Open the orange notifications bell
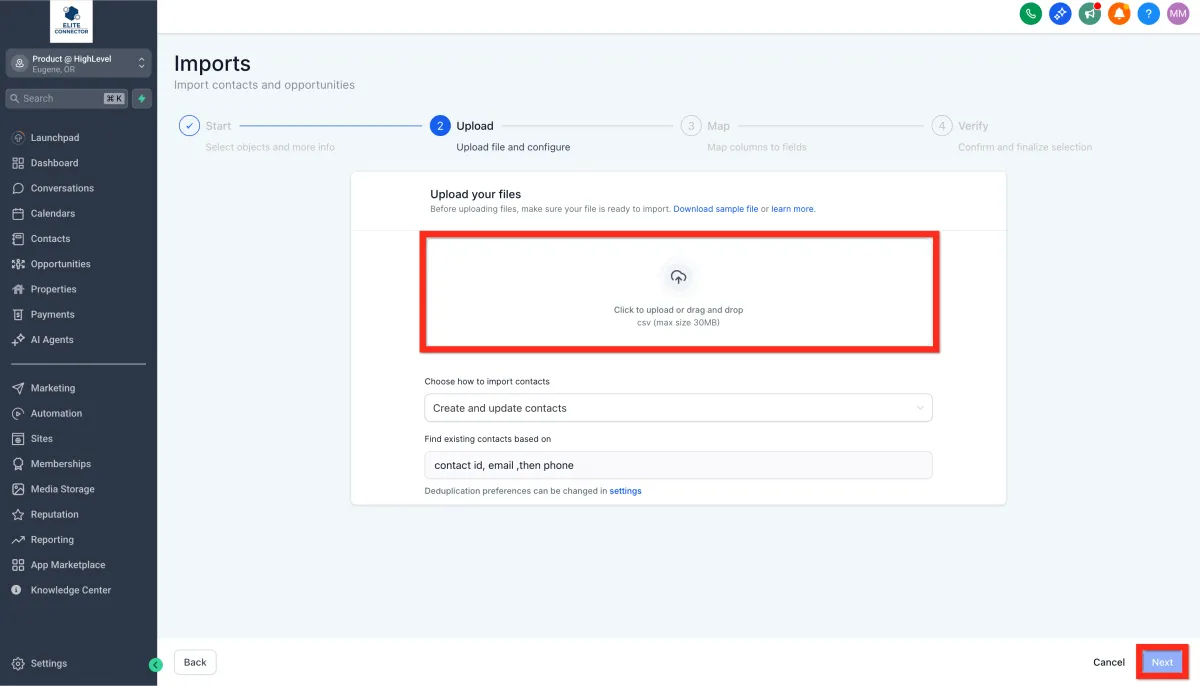 click(x=1120, y=14)
